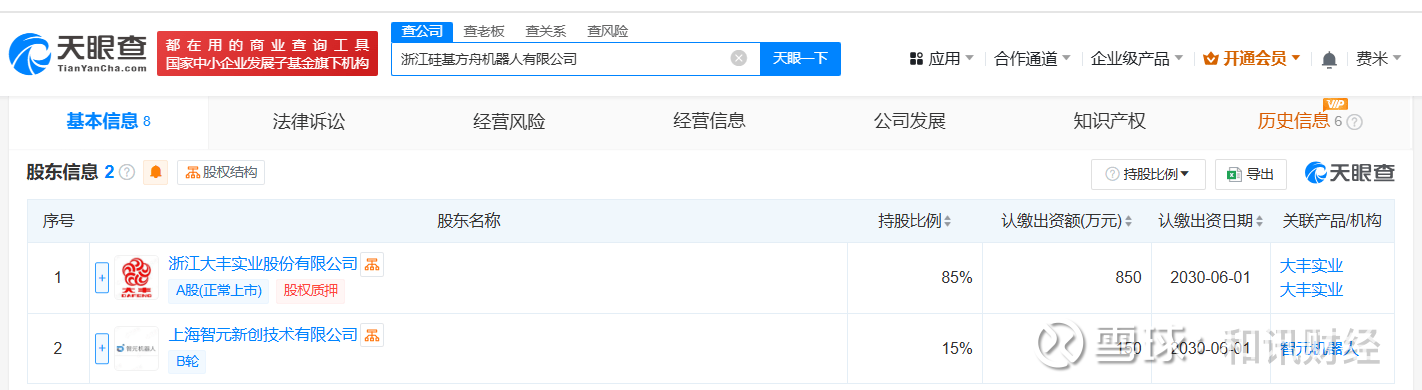Viewport: 1422px width, 390px height.
Task: Open equity structure icon next to 上海智元新创
Action: point(372,334)
